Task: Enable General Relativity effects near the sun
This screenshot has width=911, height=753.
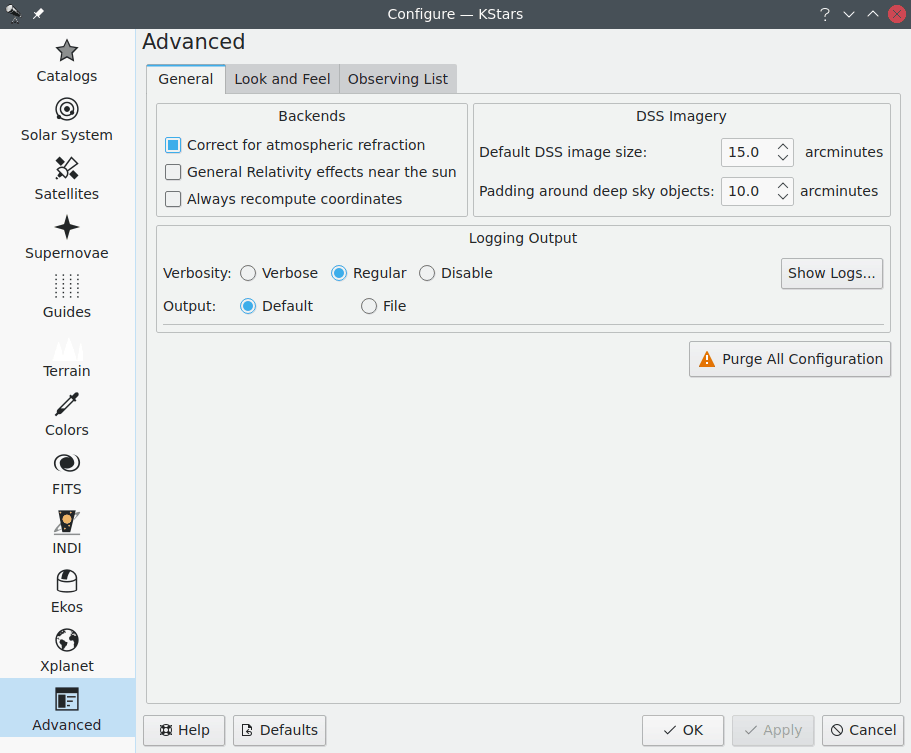Action: 173,172
